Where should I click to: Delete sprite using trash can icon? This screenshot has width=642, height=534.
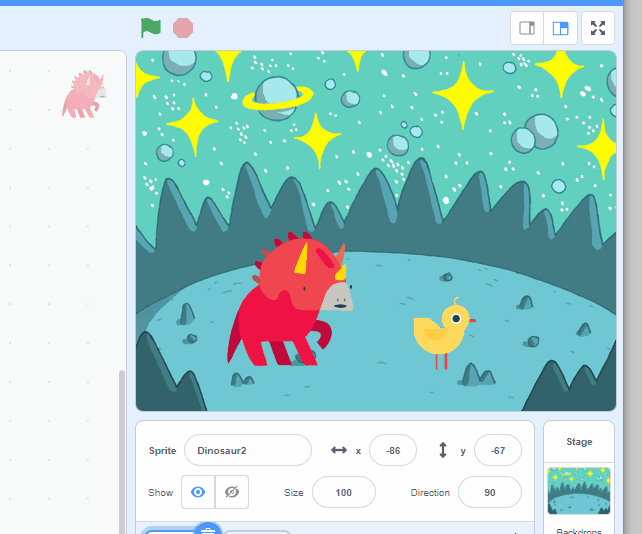coord(208,529)
